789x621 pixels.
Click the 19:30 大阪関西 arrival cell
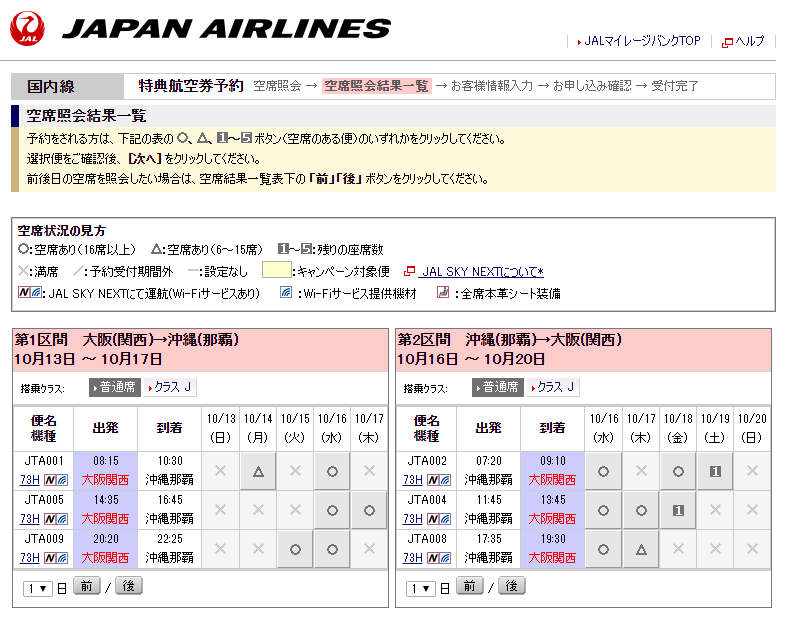pos(553,550)
